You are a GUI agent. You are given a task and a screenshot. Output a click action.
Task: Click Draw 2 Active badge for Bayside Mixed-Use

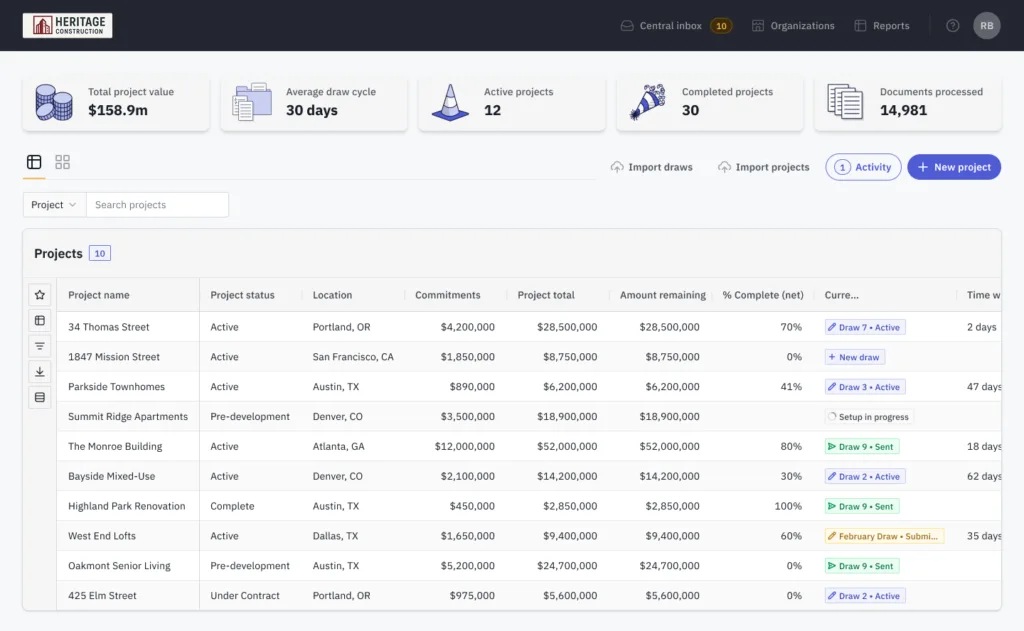point(865,477)
